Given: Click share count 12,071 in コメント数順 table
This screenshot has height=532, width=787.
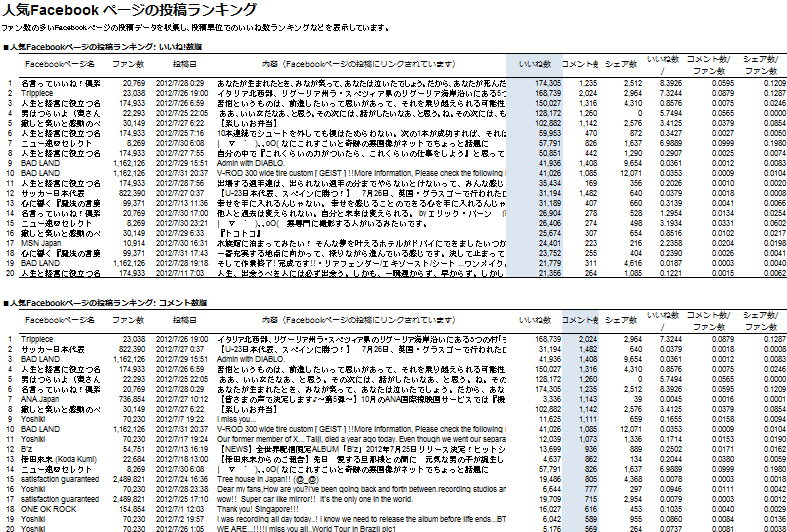Looking at the screenshot, I should (631, 429).
